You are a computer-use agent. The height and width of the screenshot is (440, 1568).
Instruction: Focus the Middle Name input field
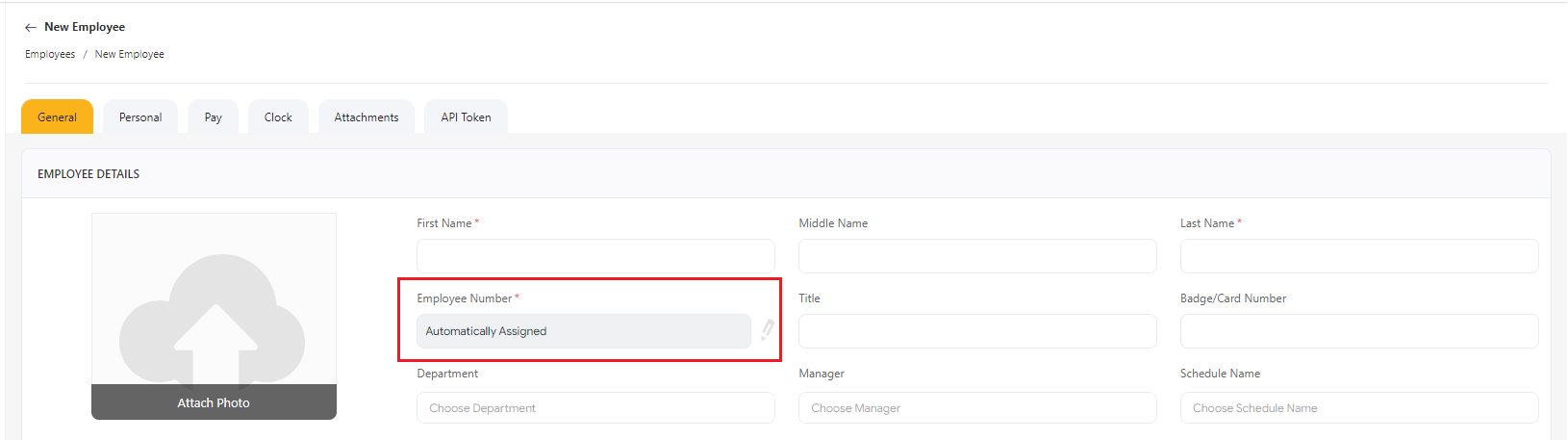coord(977,256)
